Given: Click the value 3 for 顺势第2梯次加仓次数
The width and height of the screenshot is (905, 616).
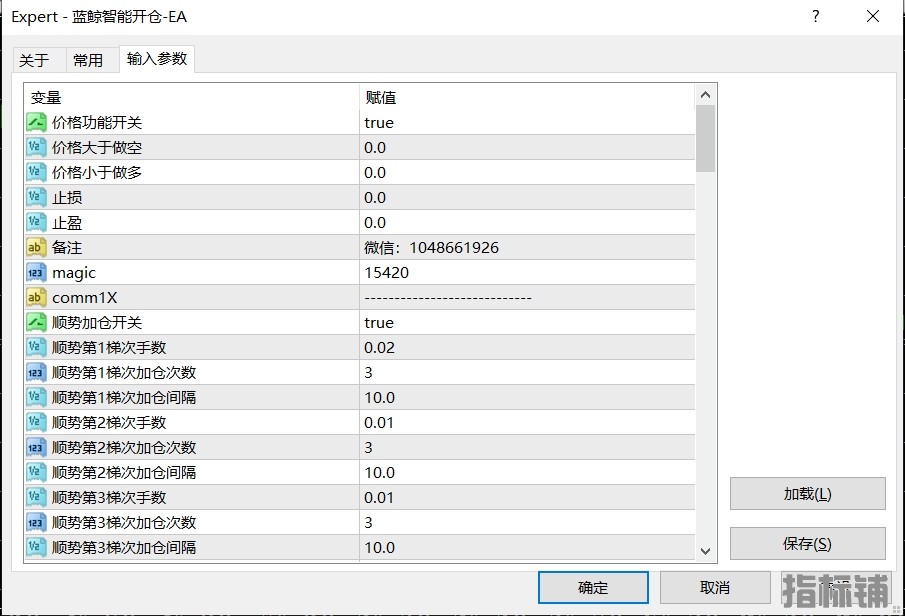Looking at the screenshot, I should [x=527, y=447].
